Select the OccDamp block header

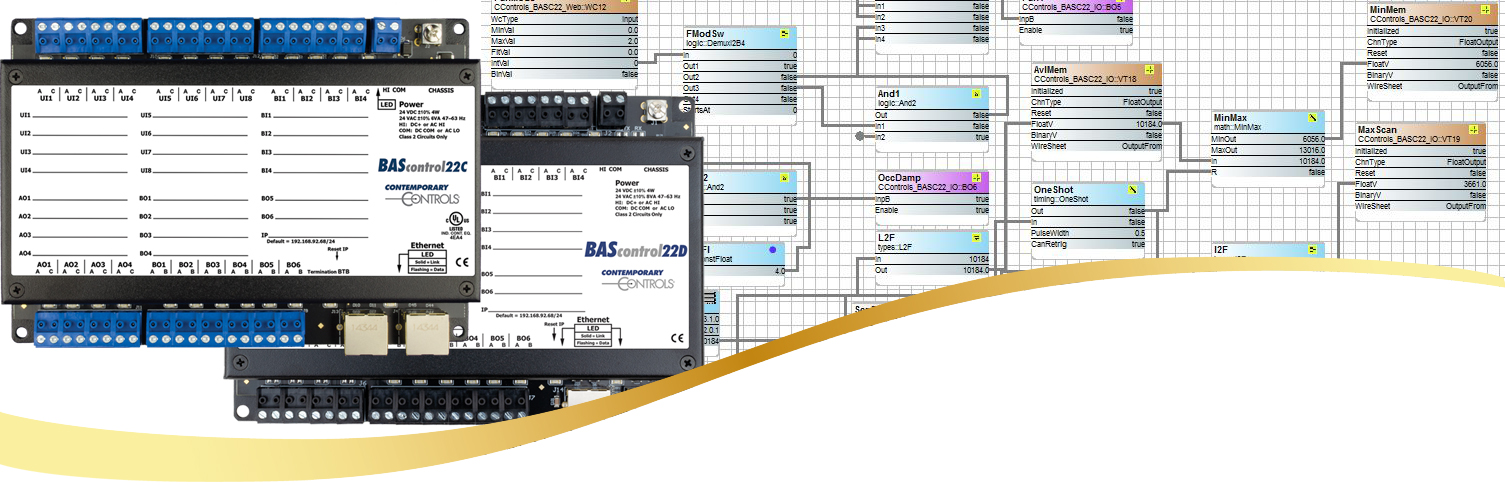point(932,181)
